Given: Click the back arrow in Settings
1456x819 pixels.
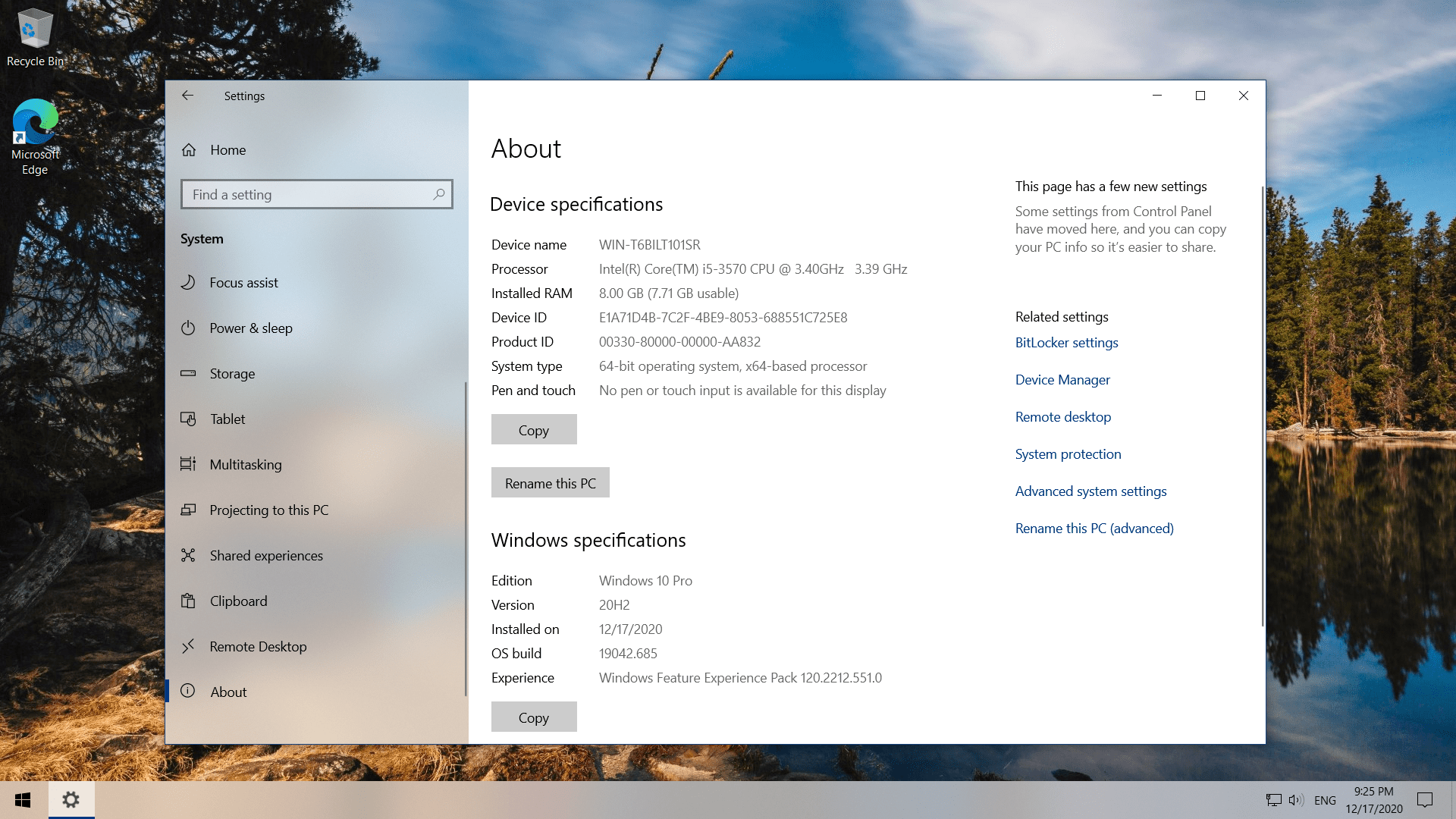Looking at the screenshot, I should [x=187, y=96].
